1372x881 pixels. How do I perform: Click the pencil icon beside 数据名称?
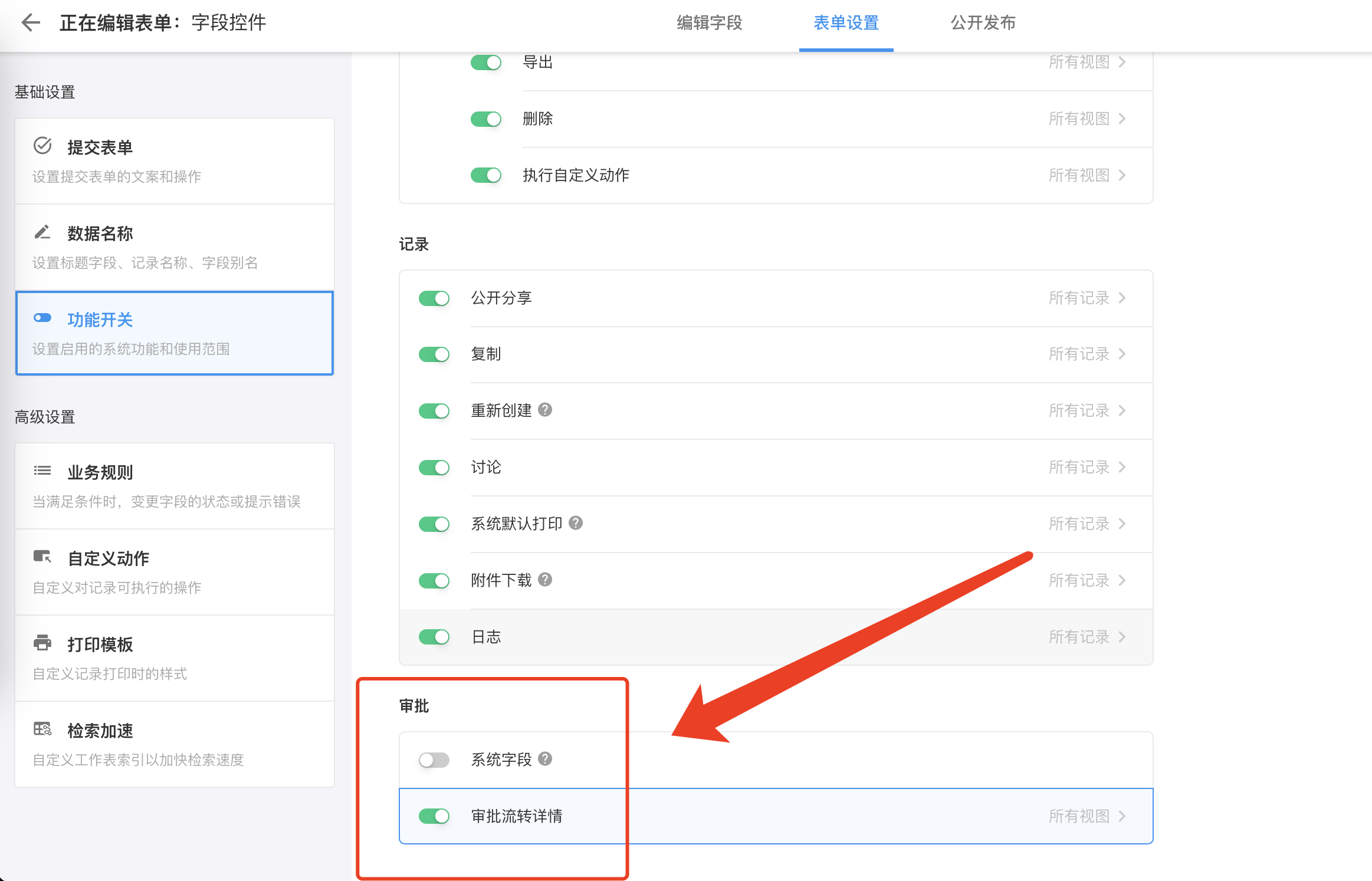(42, 232)
